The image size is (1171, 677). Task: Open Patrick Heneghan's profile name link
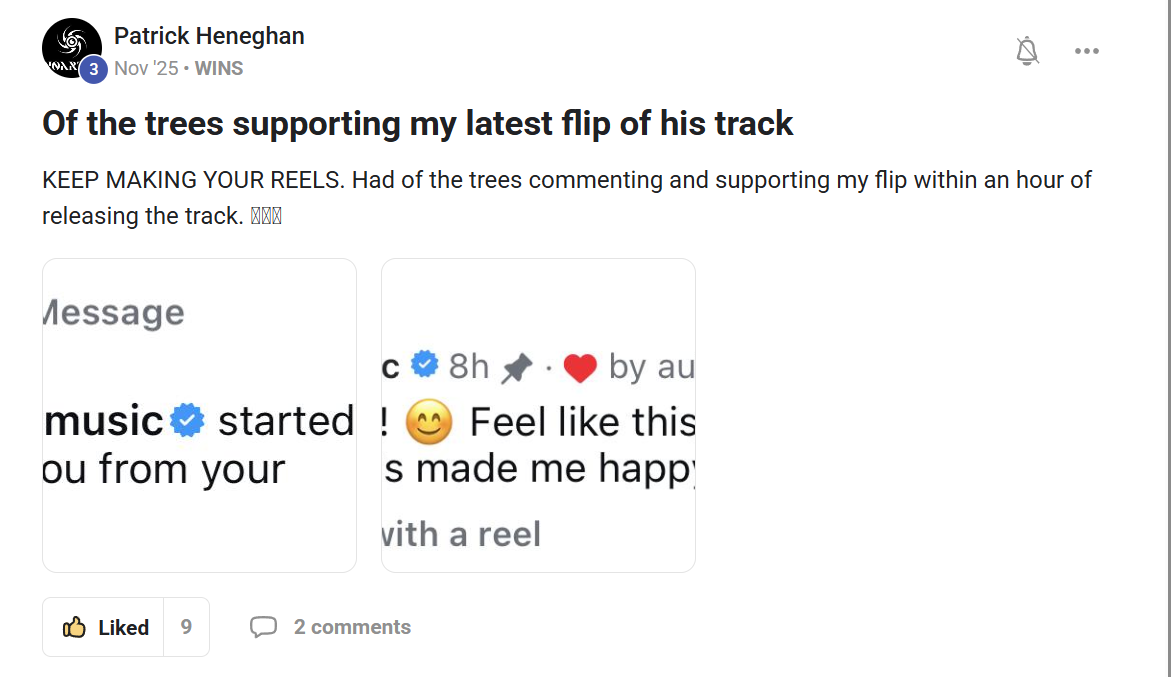coord(209,36)
